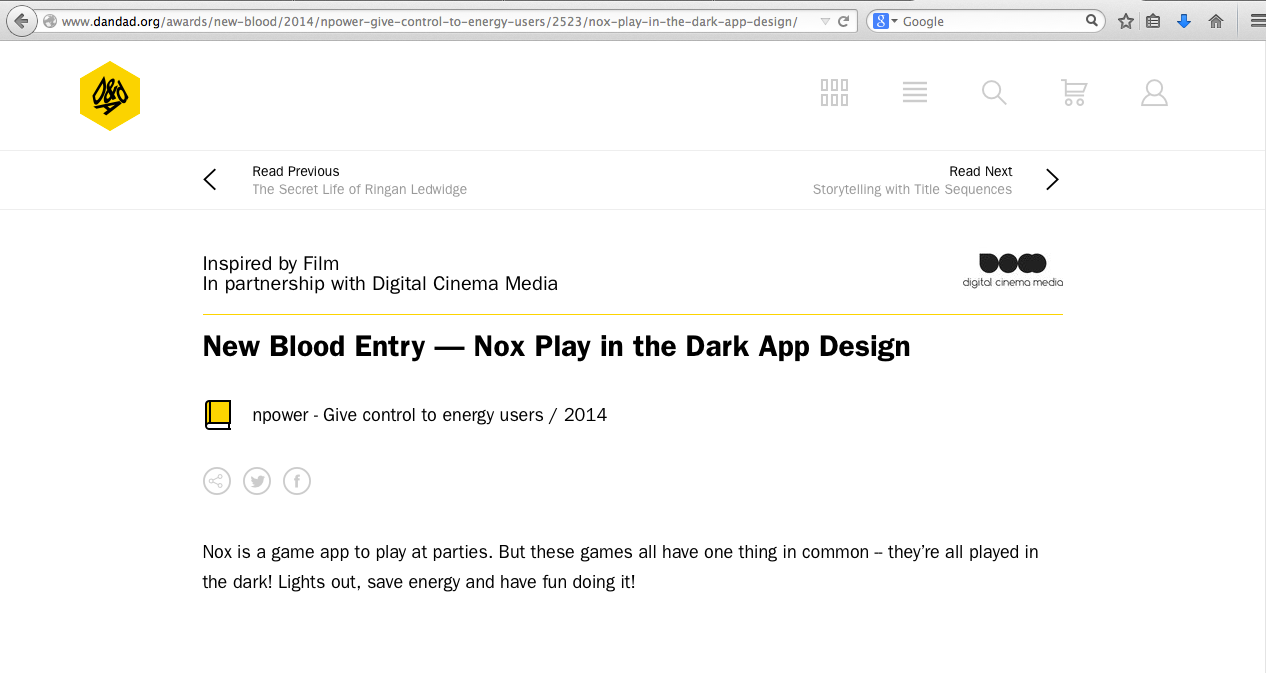Open the Google search engine dropdown
This screenshot has height=673, width=1266.
(886, 21)
